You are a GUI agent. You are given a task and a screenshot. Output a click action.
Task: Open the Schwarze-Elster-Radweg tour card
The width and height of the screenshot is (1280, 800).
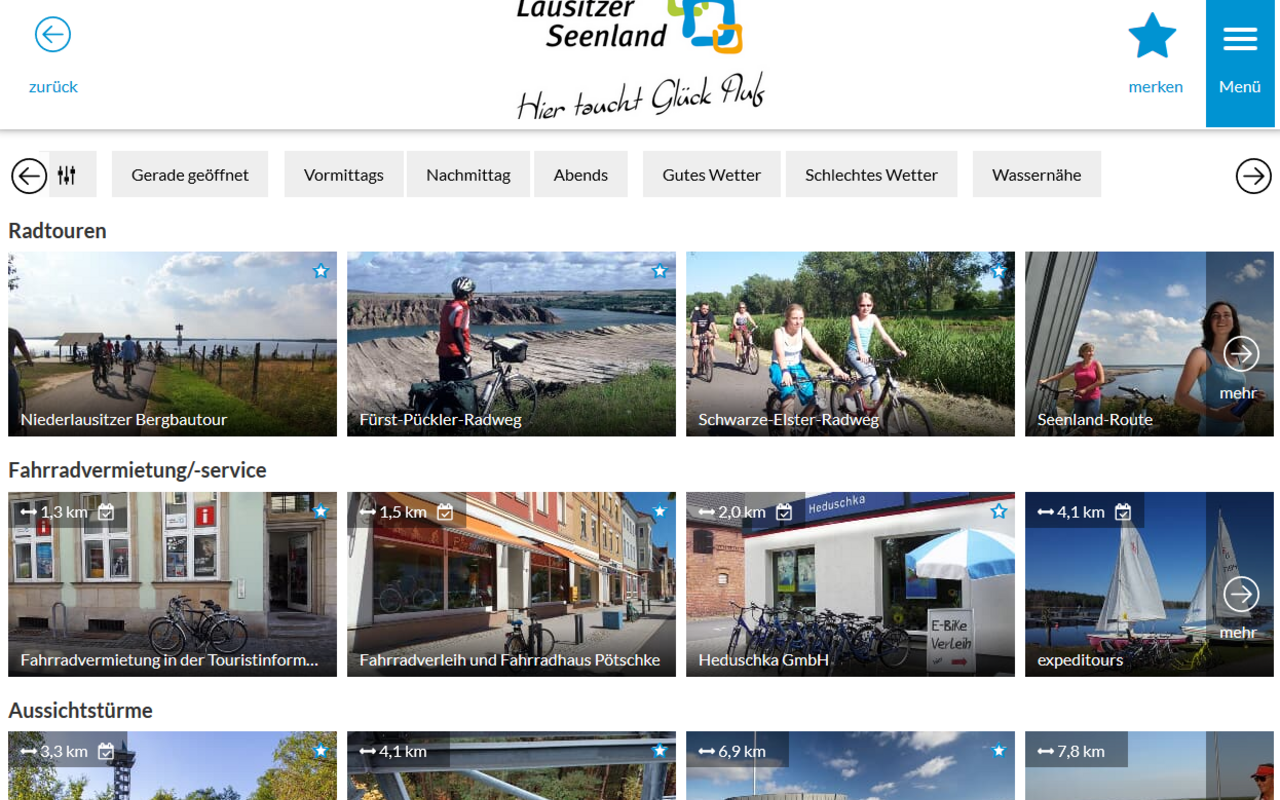pos(850,344)
